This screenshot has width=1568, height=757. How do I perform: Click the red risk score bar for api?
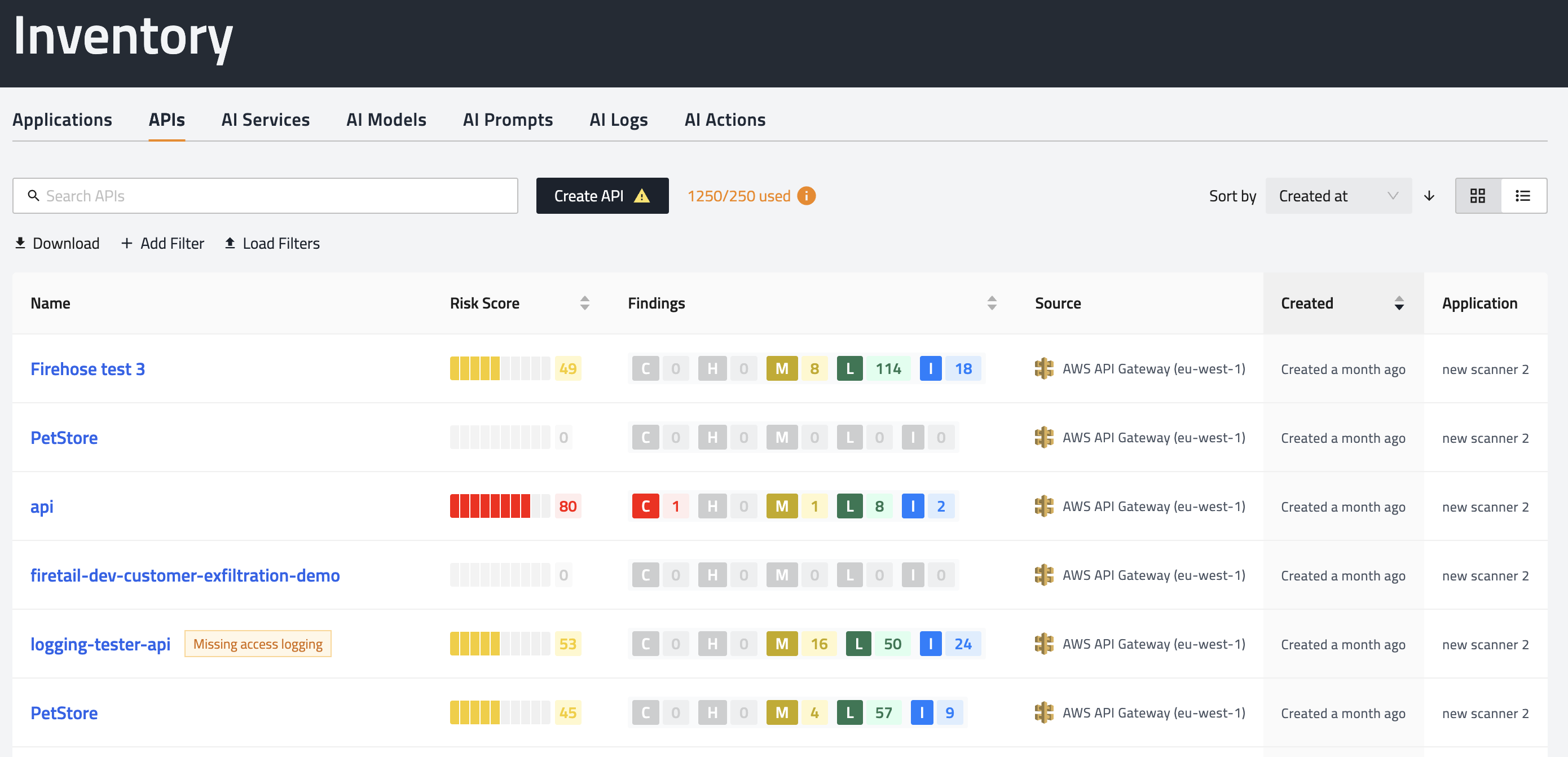click(x=490, y=507)
